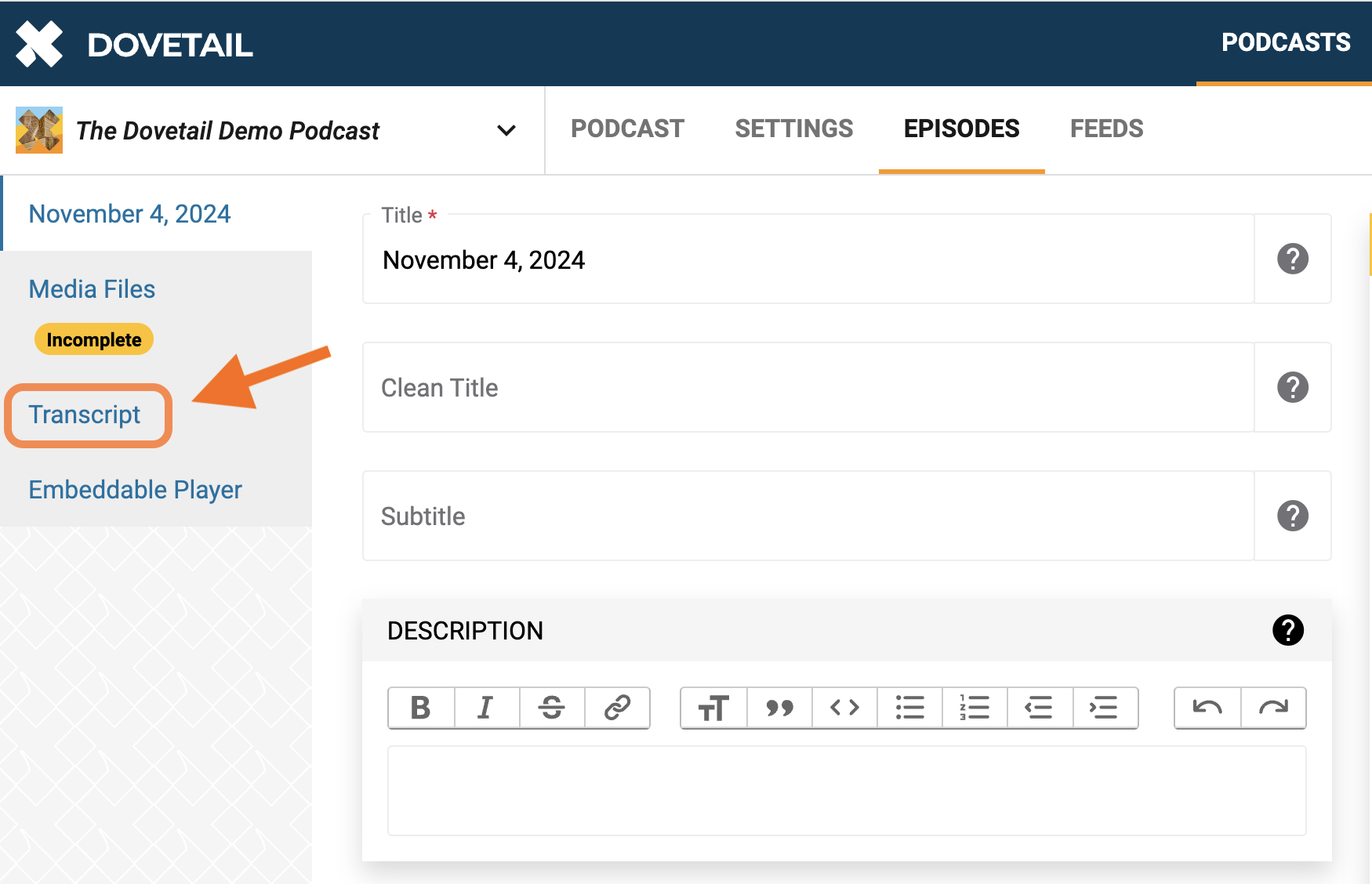Open November 4, 2024 sidebar link
This screenshot has width=1372, height=884.
(129, 214)
